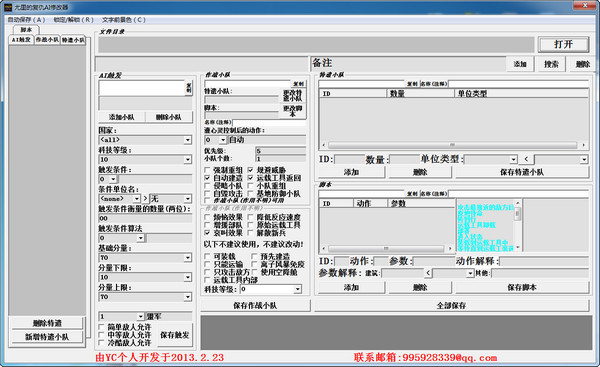The height and width of the screenshot is (367, 600).
Task: Click the 单位类型 column header
Action: pyautogui.click(x=521, y=93)
